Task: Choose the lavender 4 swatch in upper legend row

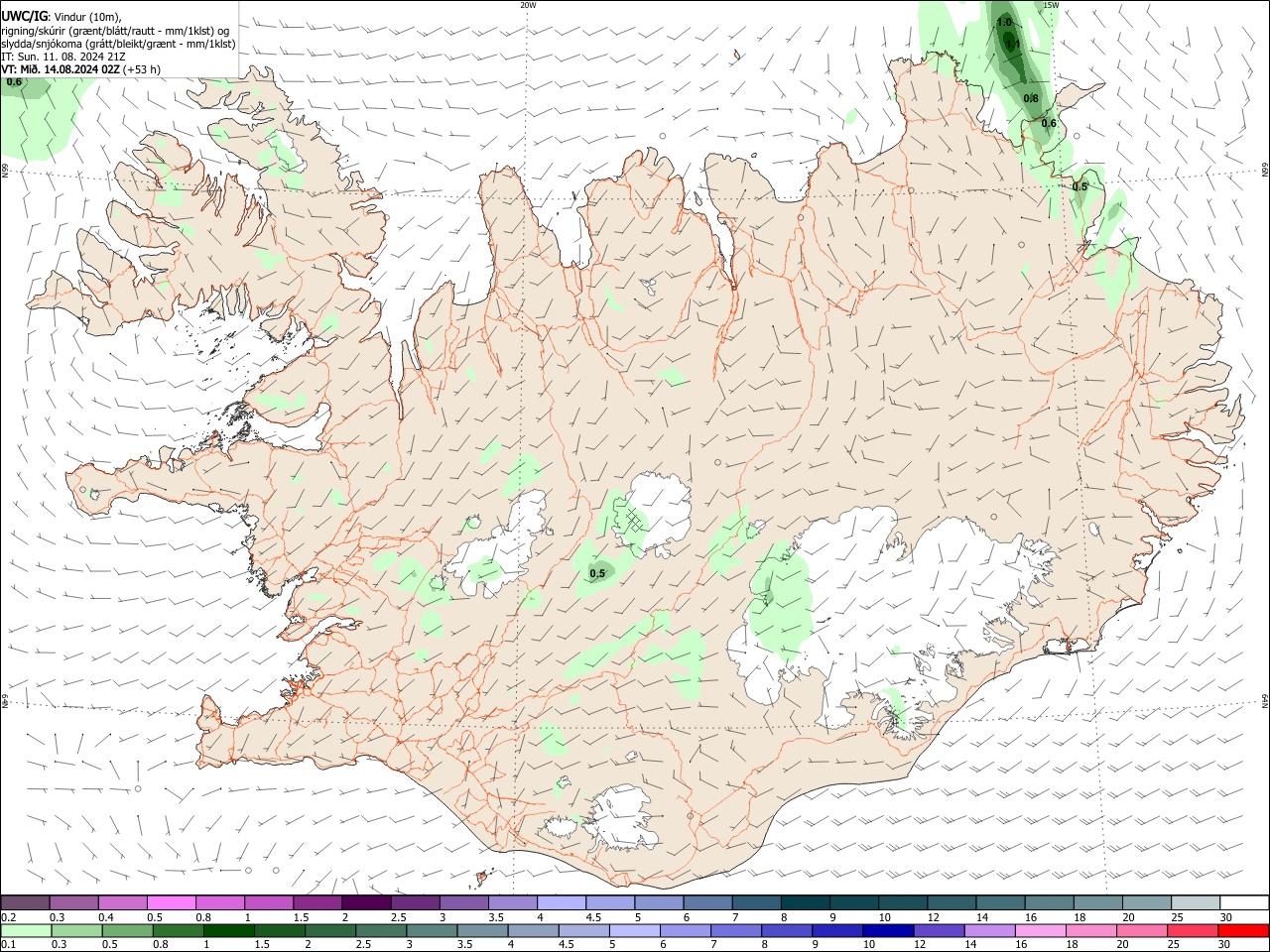Action: pyautogui.click(x=560, y=902)
